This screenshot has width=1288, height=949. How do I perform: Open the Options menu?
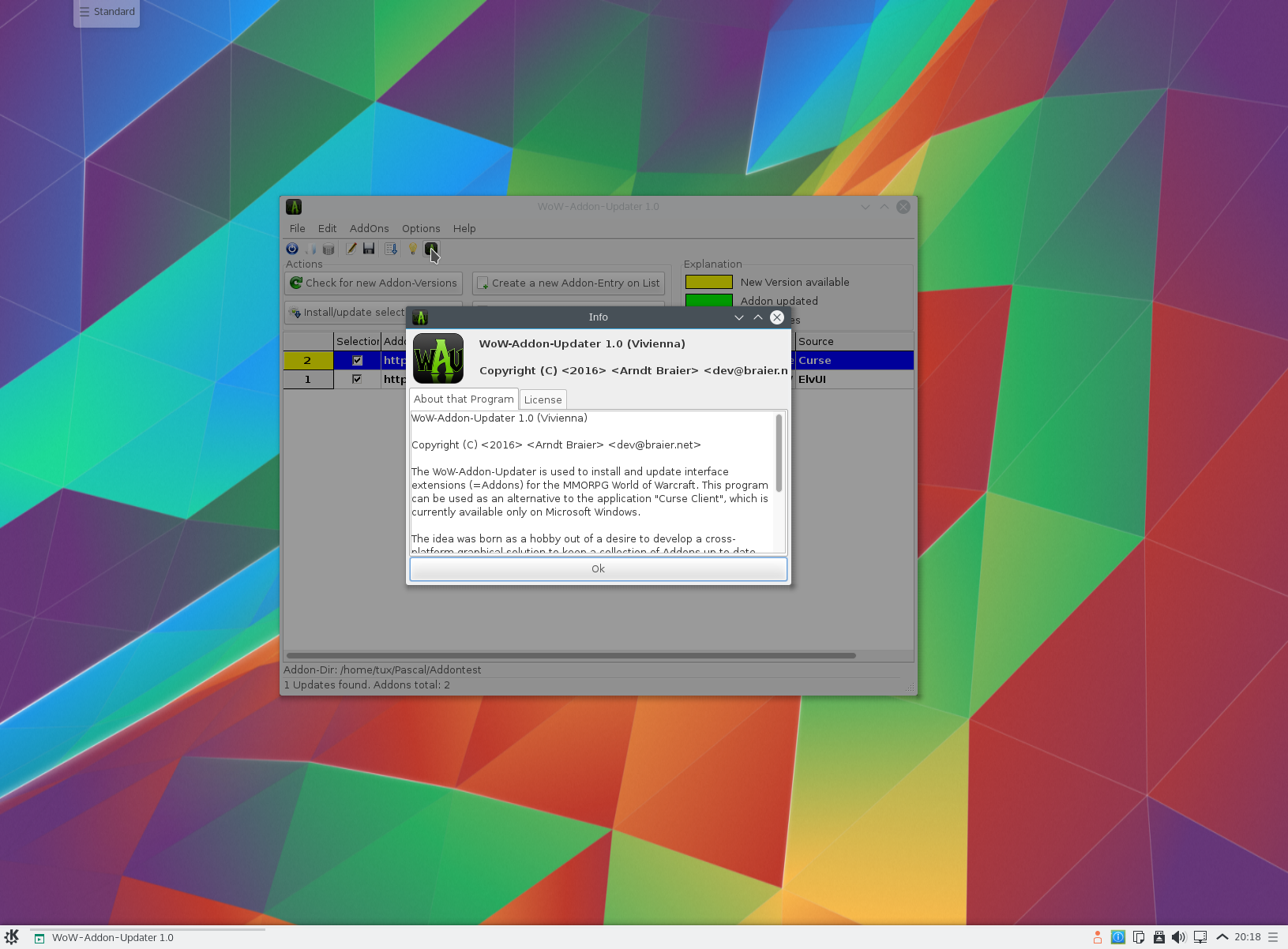tap(421, 228)
